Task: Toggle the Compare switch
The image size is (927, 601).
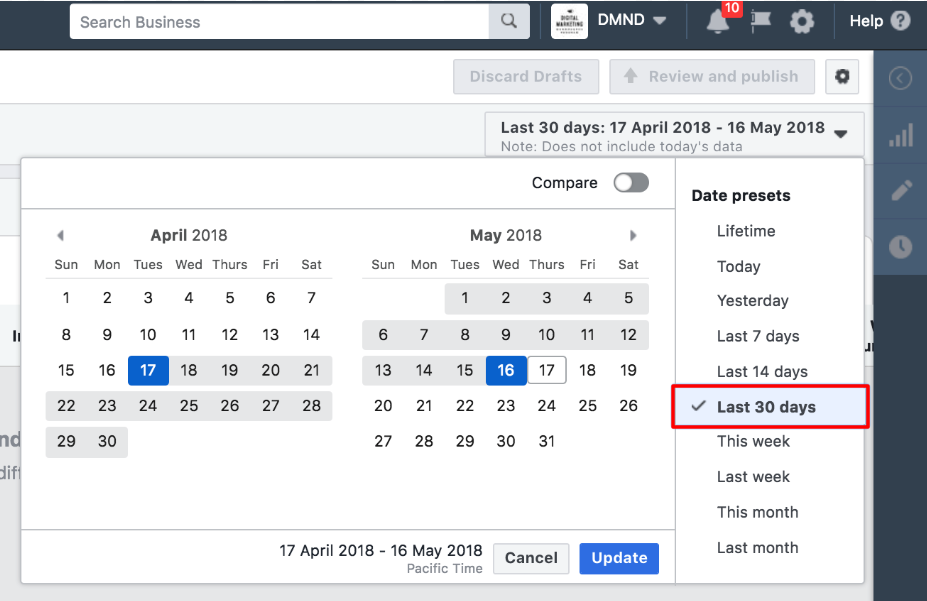Action: [x=631, y=183]
